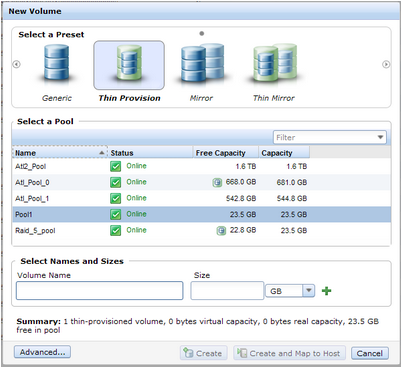Click the capacity icon beside 22.8 GB
This screenshot has height=368, width=402.
[221, 230]
